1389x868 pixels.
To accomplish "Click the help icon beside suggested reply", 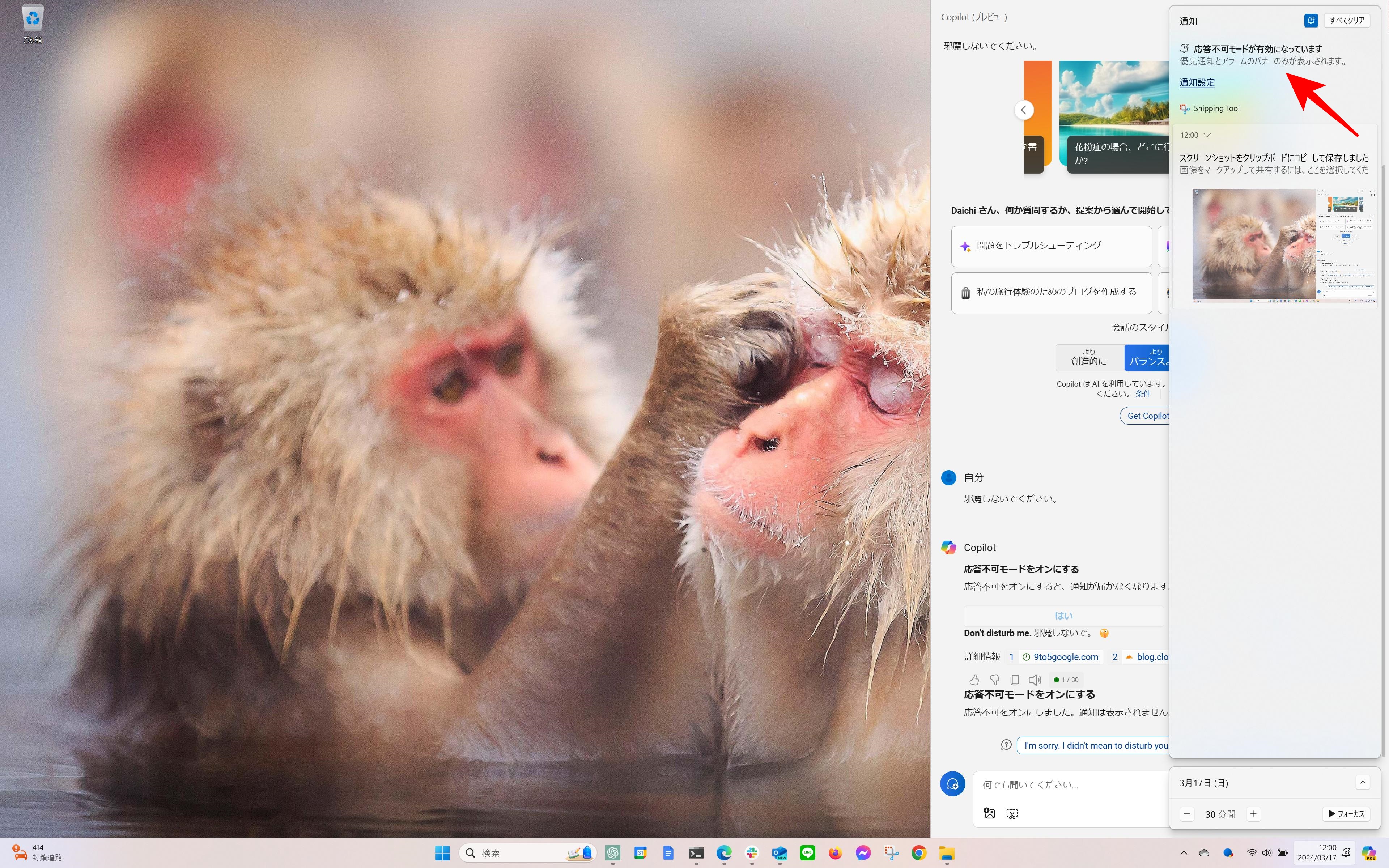I will tap(1006, 745).
